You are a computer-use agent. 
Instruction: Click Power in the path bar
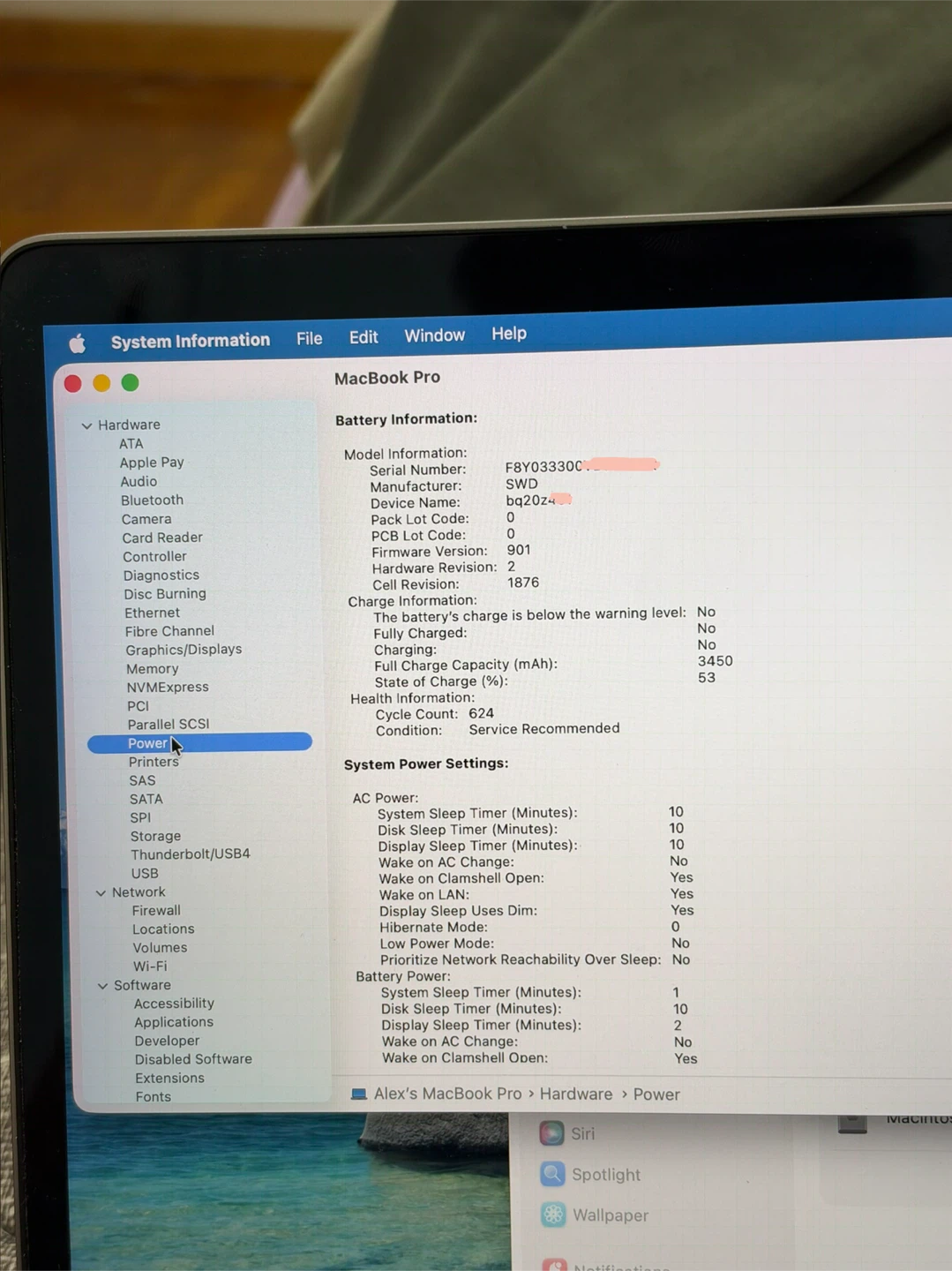(x=656, y=1094)
